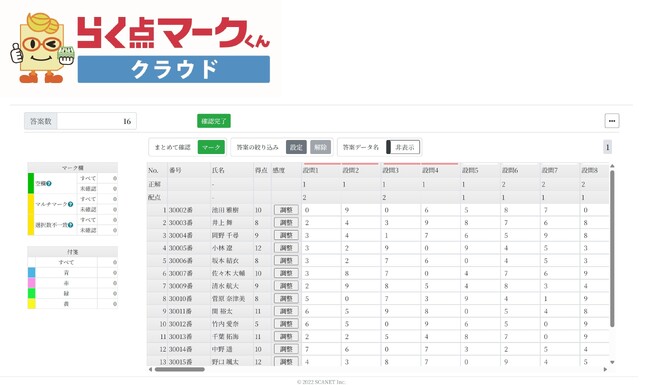Click the マーク欄 panel header

(73, 168)
